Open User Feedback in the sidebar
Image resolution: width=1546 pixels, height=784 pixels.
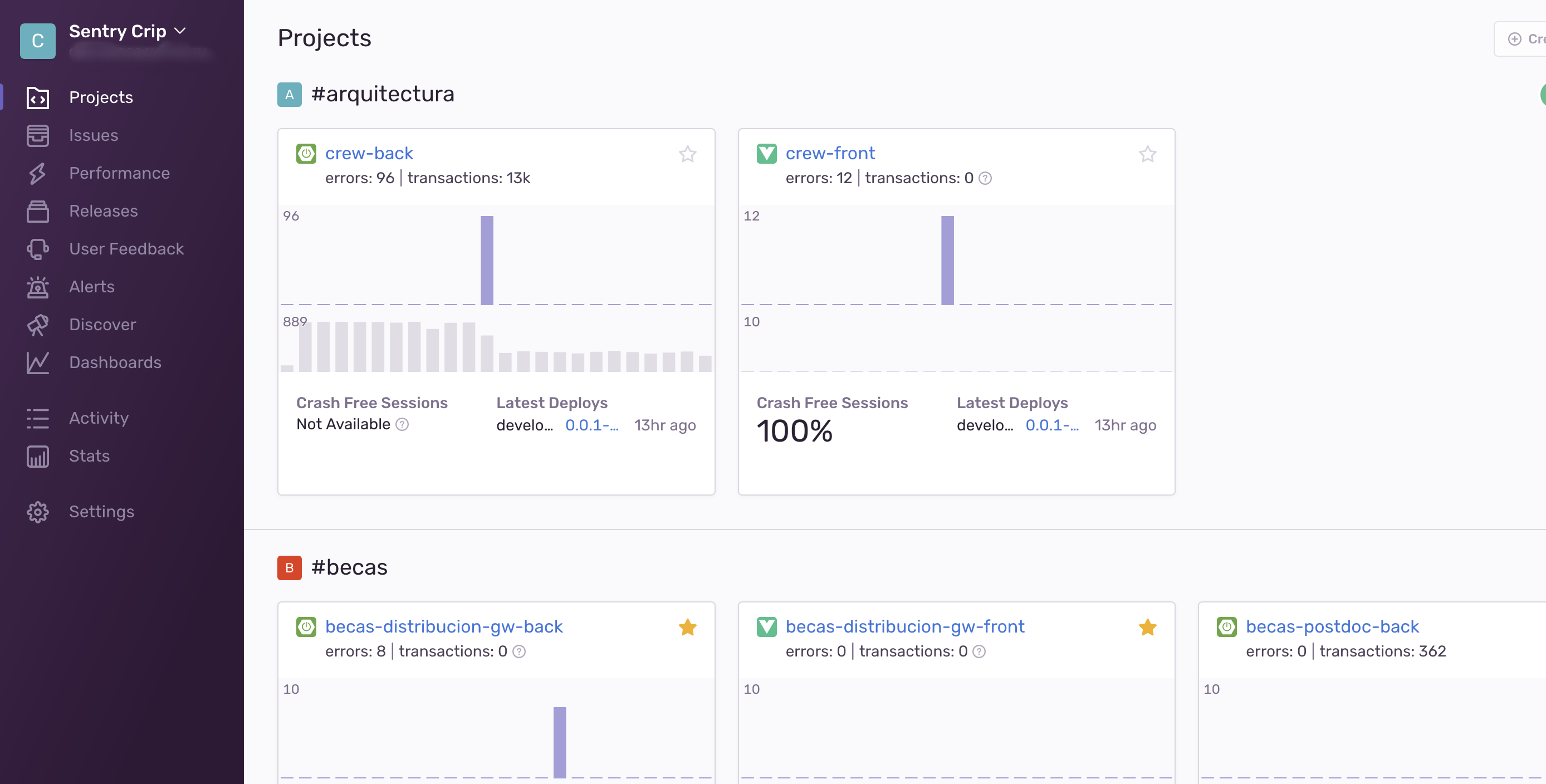point(126,248)
